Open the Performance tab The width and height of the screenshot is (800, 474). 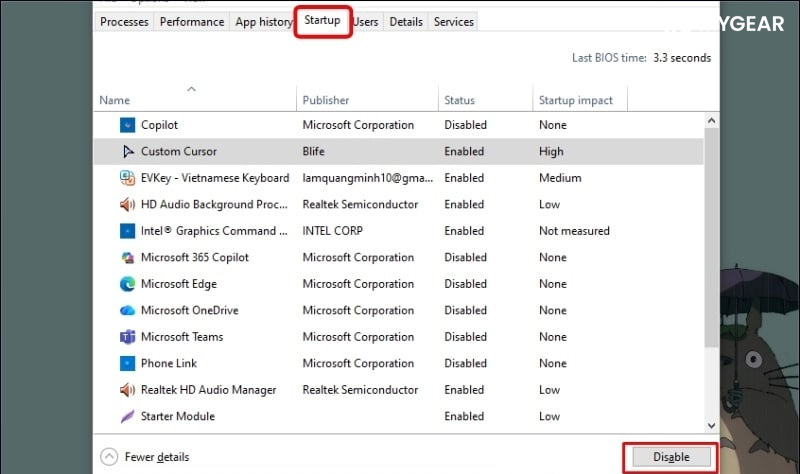(192, 21)
